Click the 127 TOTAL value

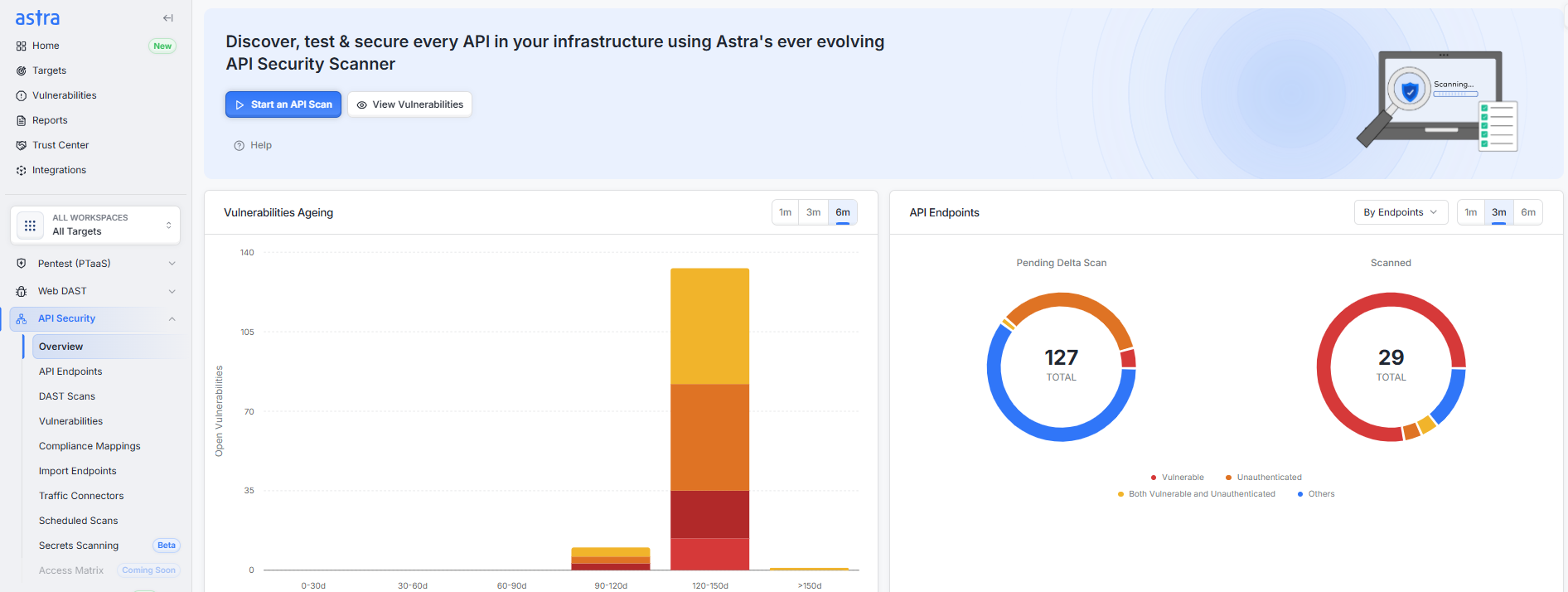[x=1061, y=364]
